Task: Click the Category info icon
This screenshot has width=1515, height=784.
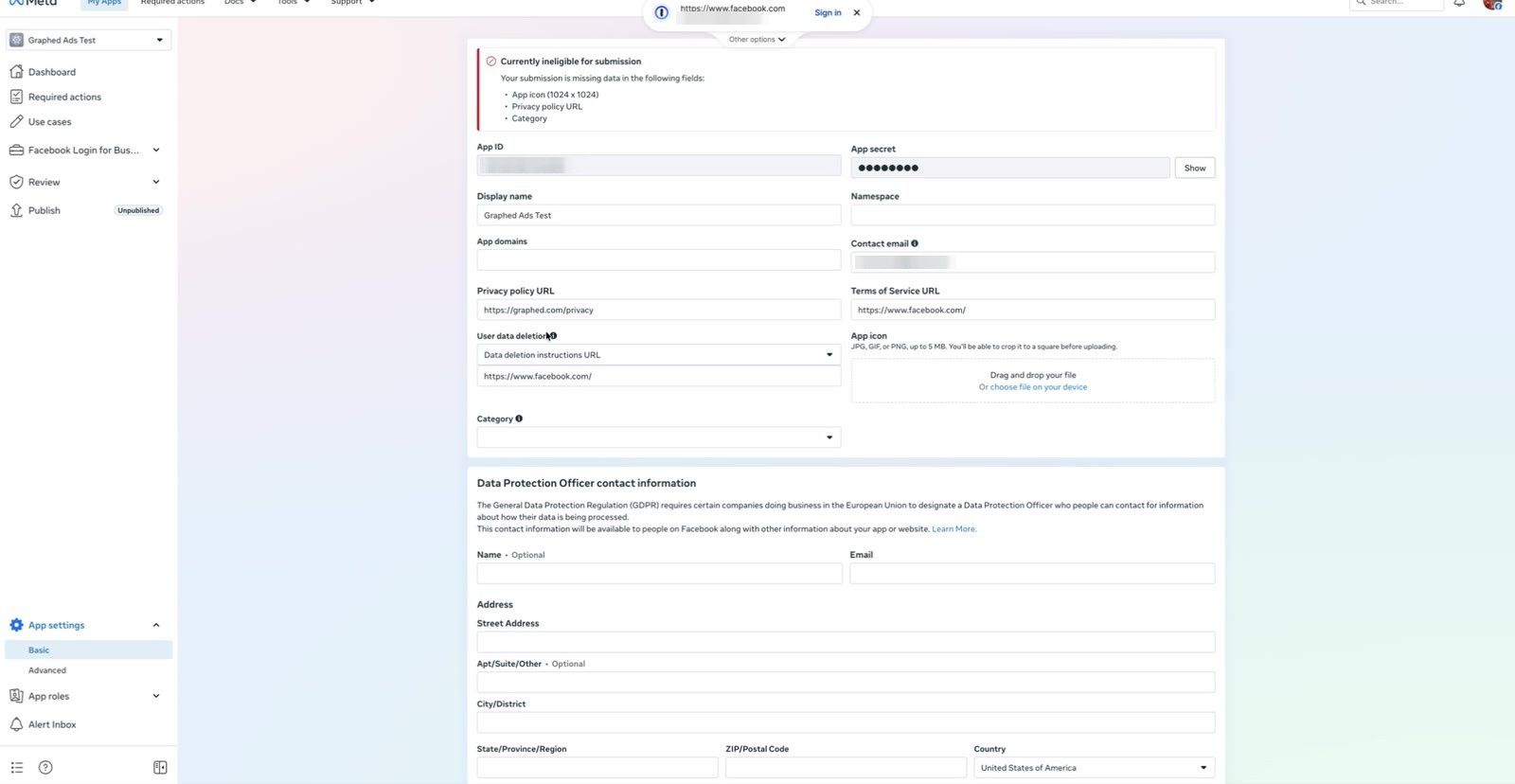Action: (x=519, y=419)
